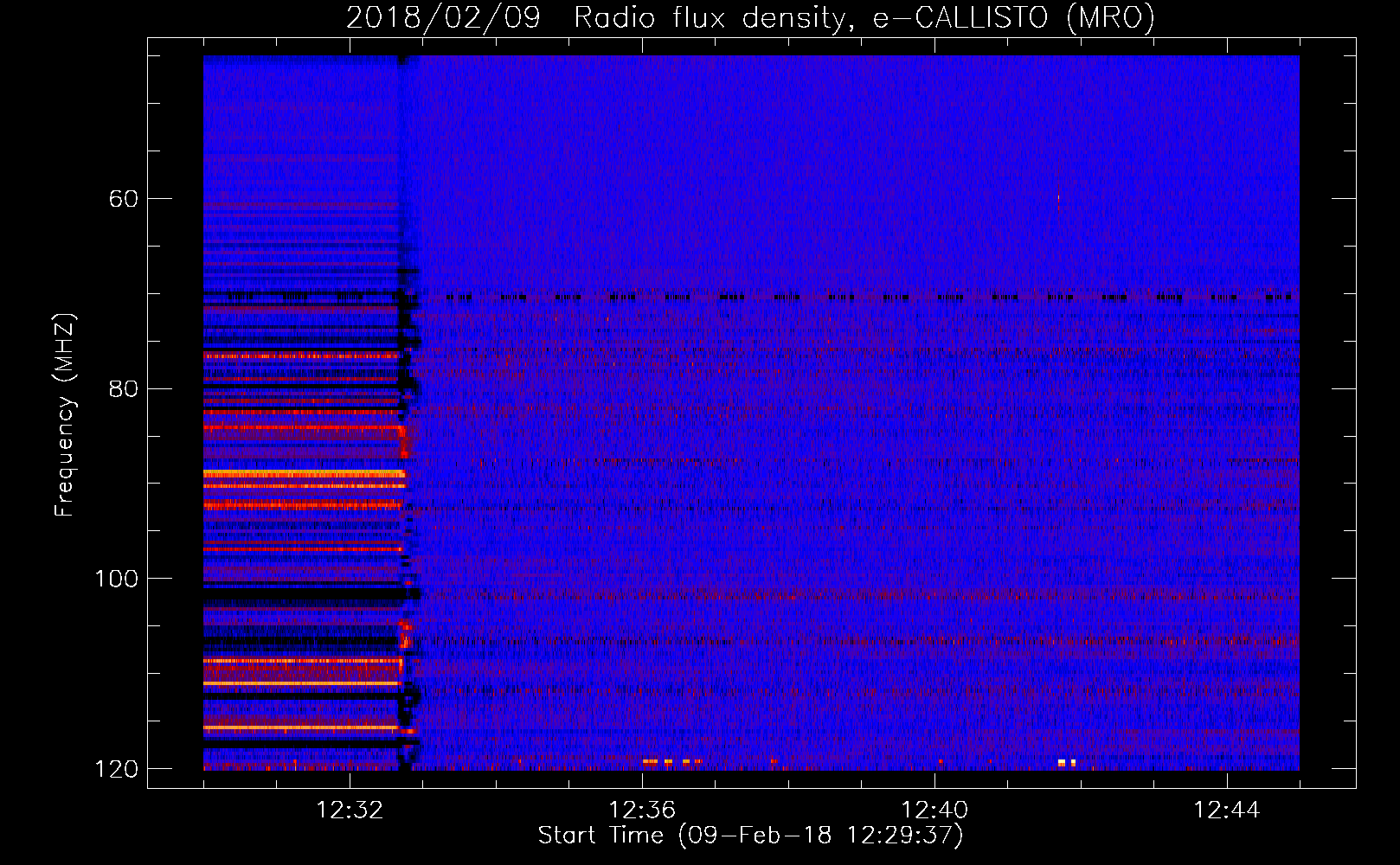Click the 12:40 time tick label
1400x865 pixels.
pos(934,811)
